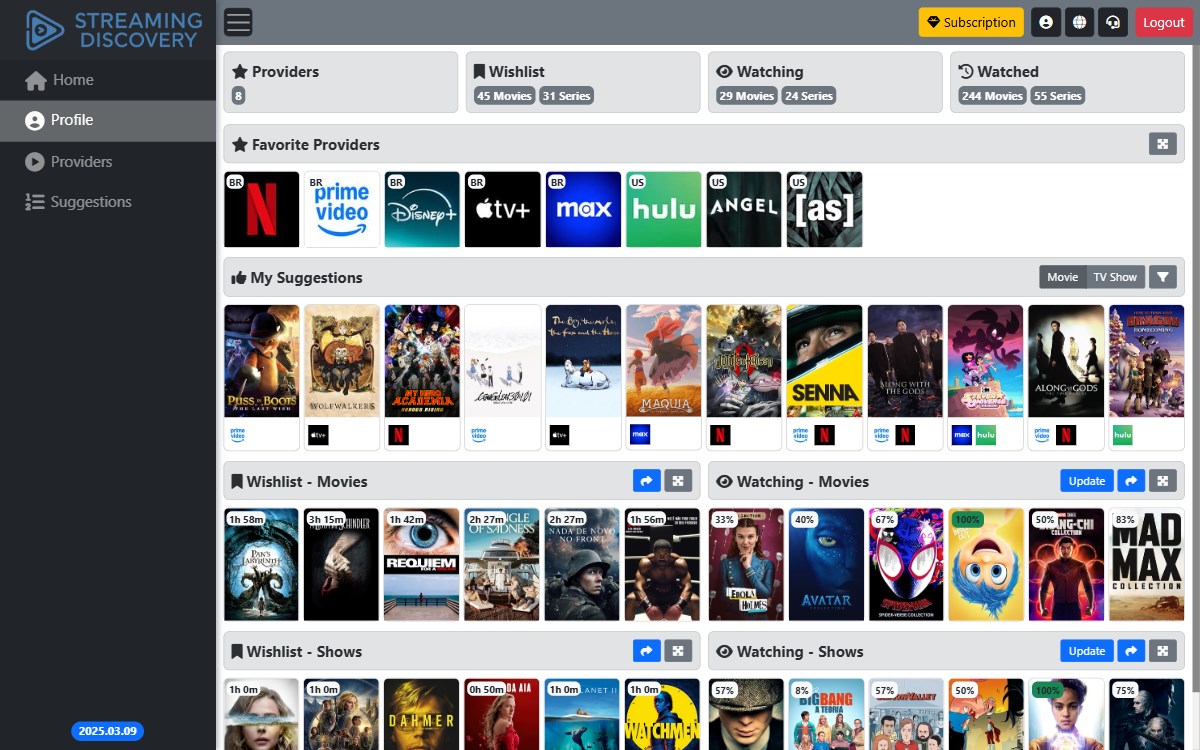Open the Maquia suggestion poster
The width and height of the screenshot is (1200, 750).
click(664, 361)
